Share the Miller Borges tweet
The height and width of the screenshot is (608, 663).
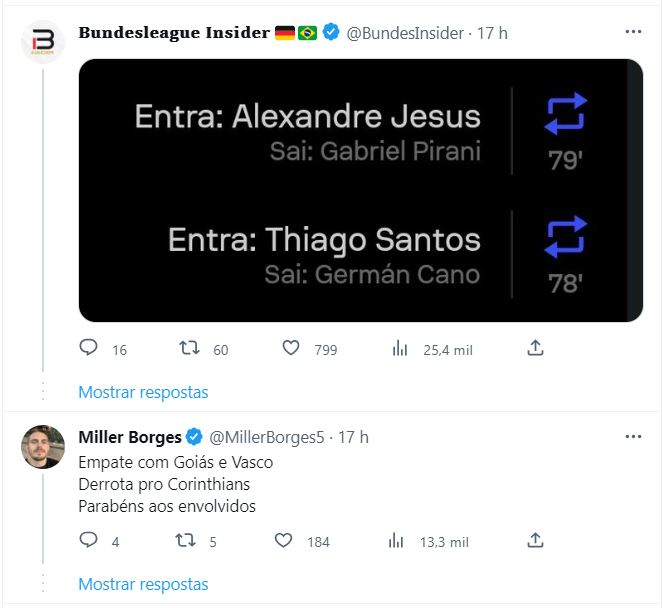coord(535,540)
